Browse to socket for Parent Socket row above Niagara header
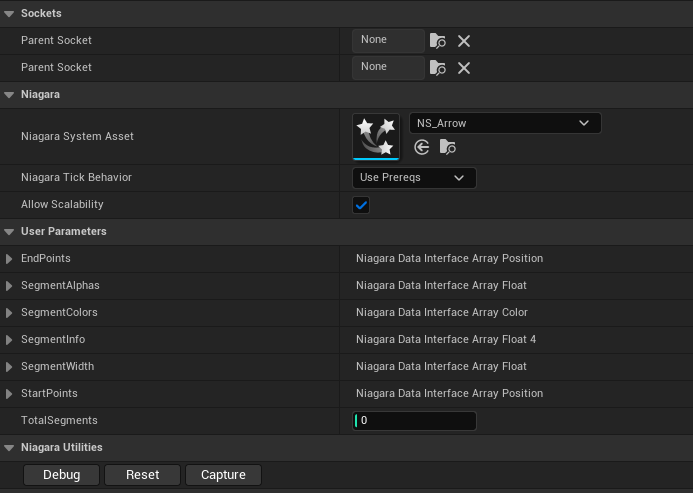Viewport: 693px width, 493px height. pyautogui.click(x=438, y=68)
